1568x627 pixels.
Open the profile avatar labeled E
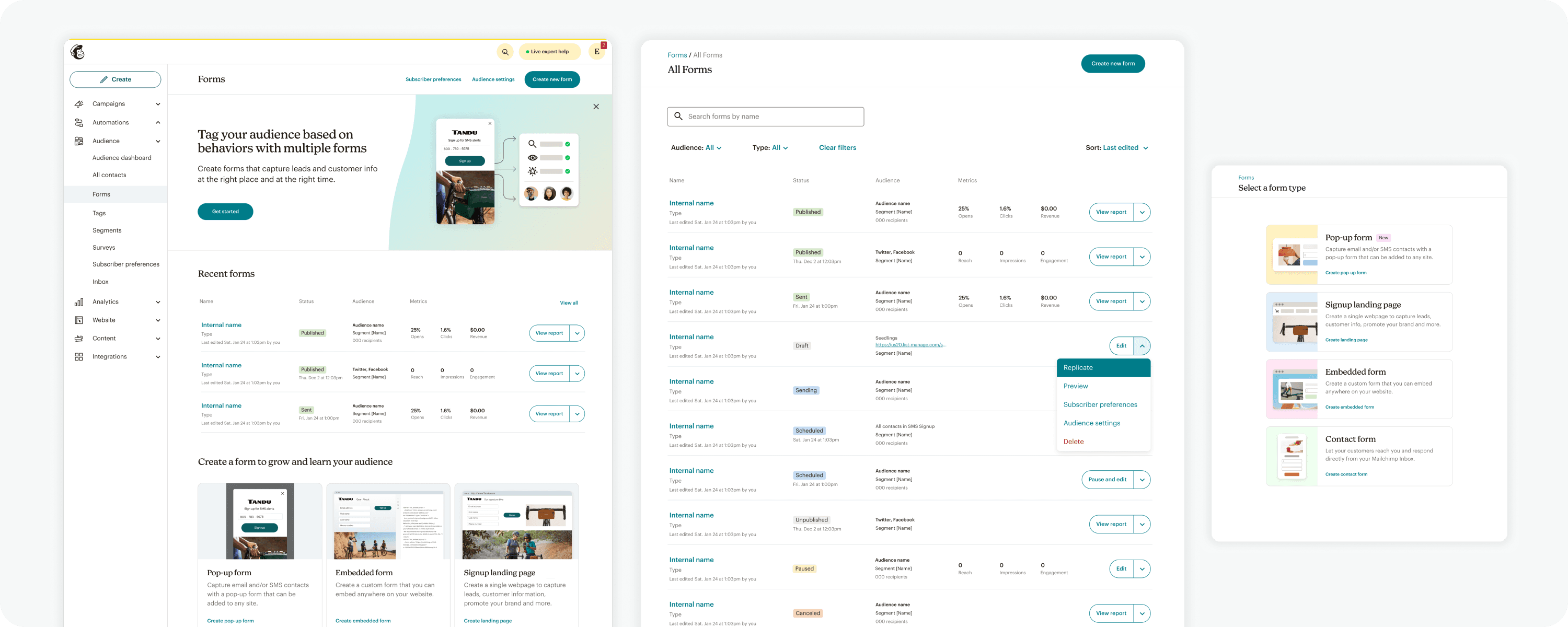click(596, 52)
